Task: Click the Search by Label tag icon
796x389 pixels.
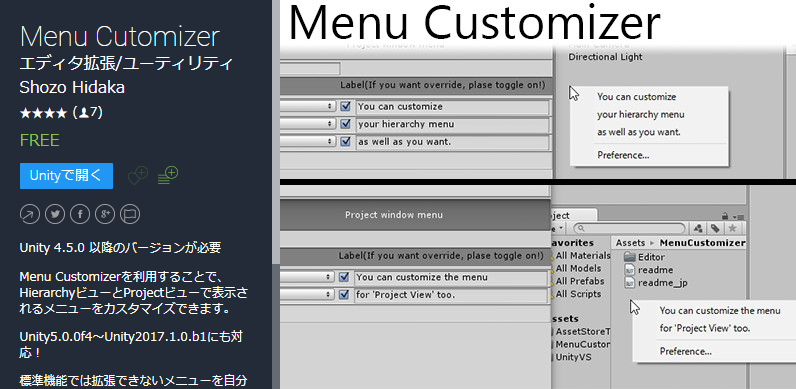Action: pyautogui.click(x=715, y=228)
